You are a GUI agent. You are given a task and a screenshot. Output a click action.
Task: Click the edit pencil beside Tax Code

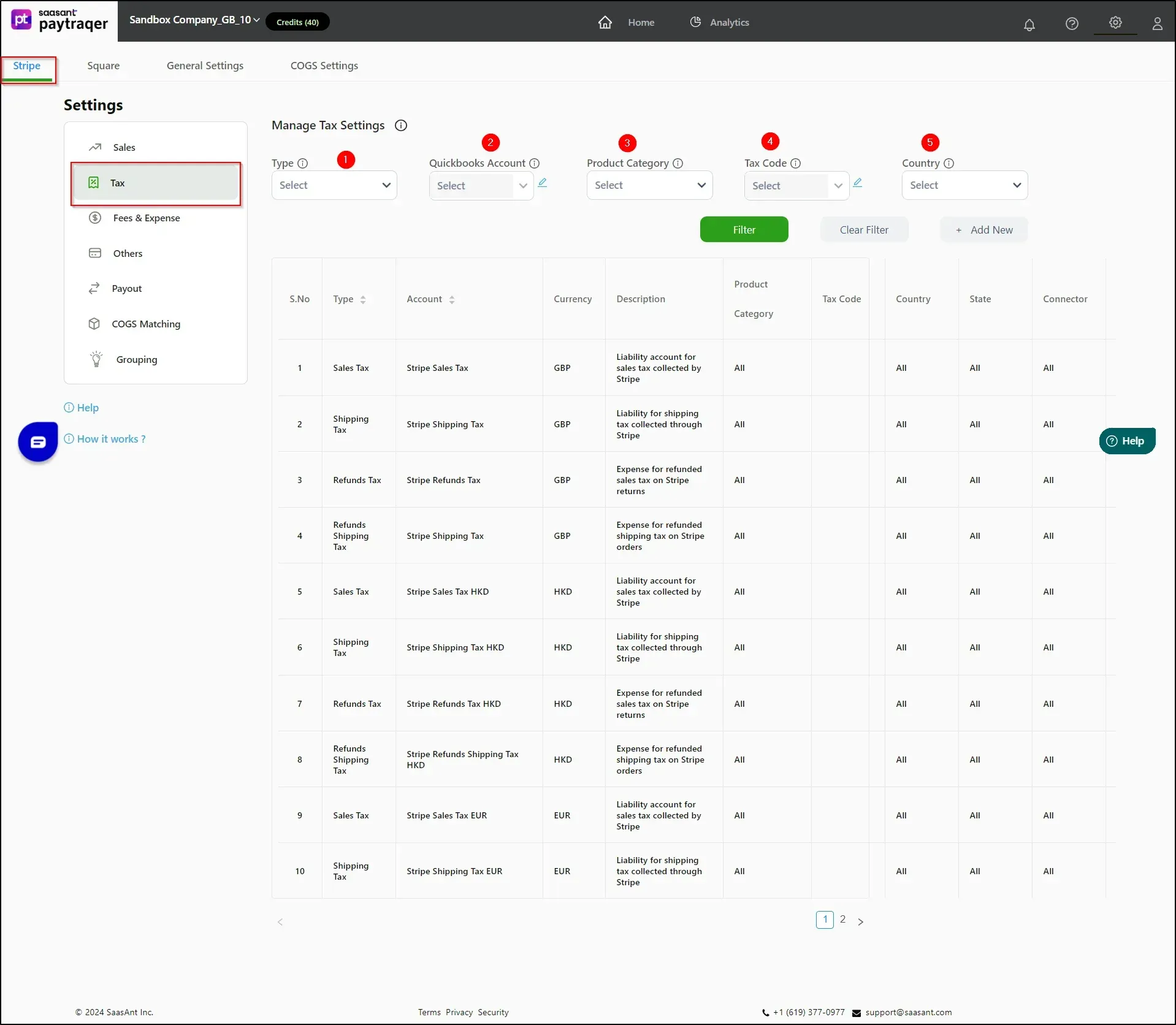[858, 183]
